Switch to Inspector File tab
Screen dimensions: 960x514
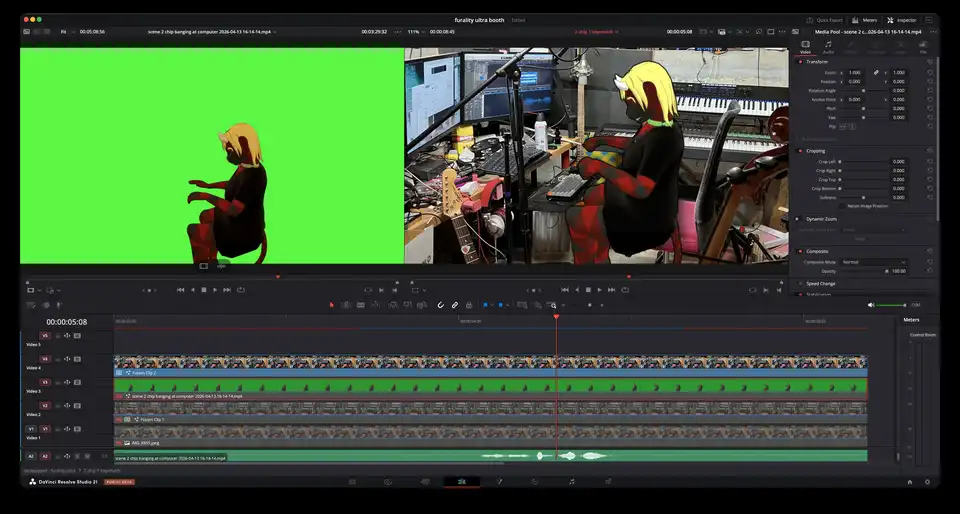click(x=923, y=47)
